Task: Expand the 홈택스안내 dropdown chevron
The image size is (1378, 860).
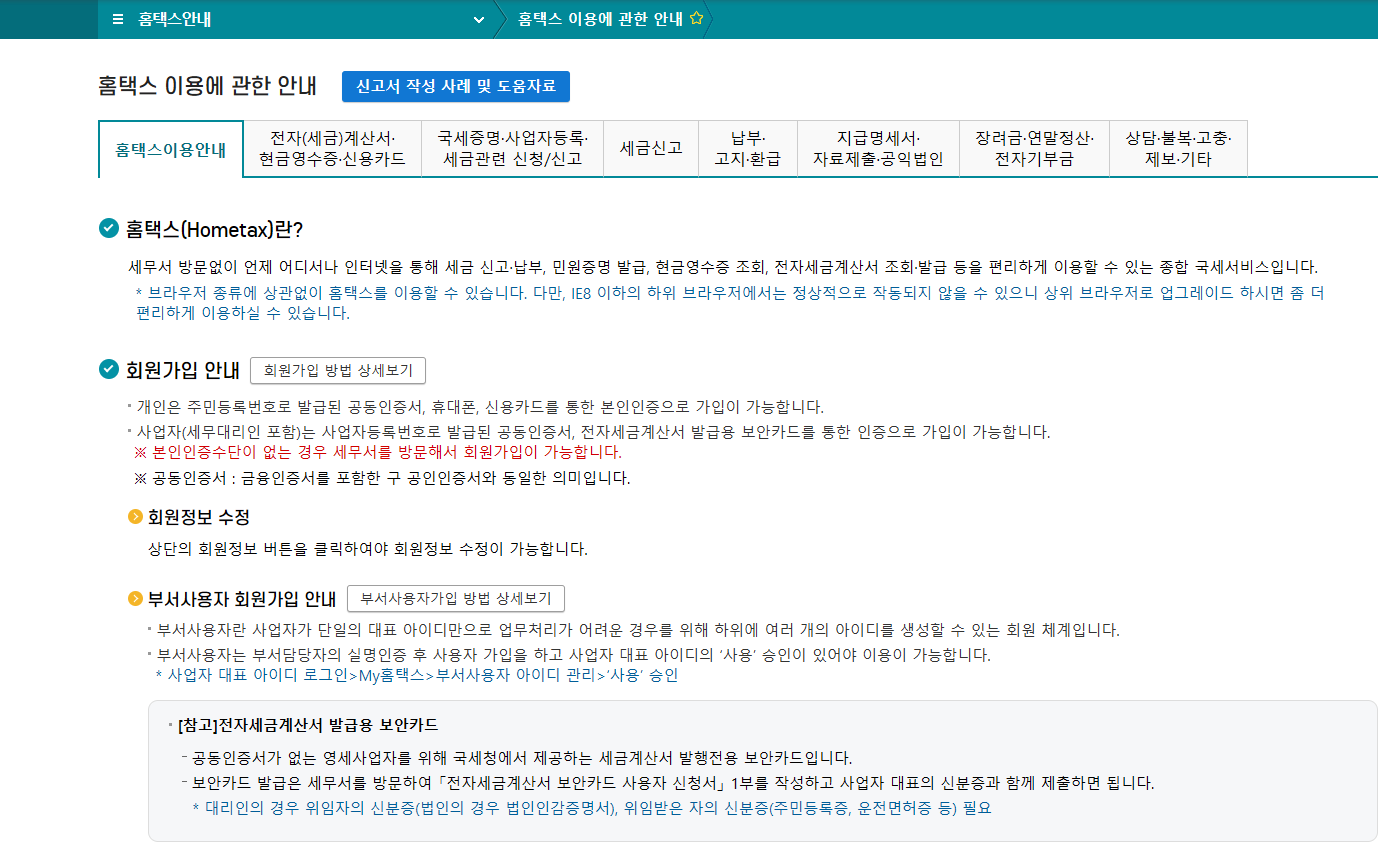Action: point(479,20)
